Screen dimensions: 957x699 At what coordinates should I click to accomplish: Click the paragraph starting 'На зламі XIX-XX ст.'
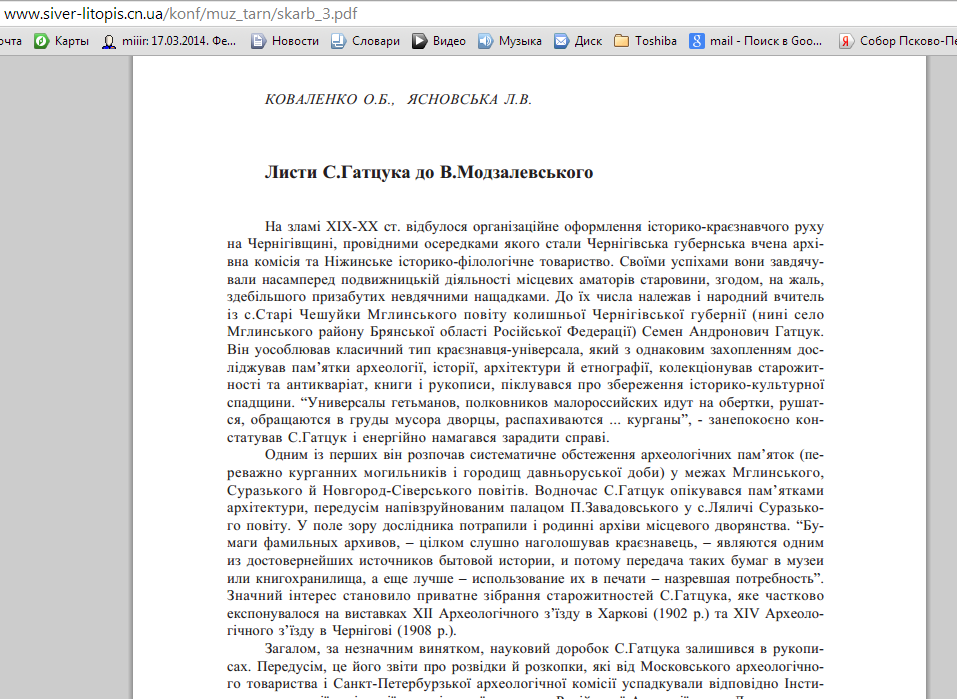point(525,332)
